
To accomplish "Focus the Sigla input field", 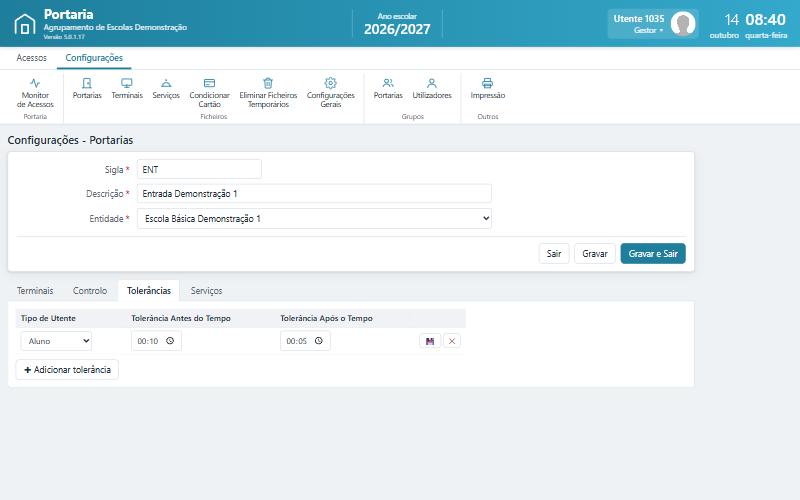I will [199, 169].
